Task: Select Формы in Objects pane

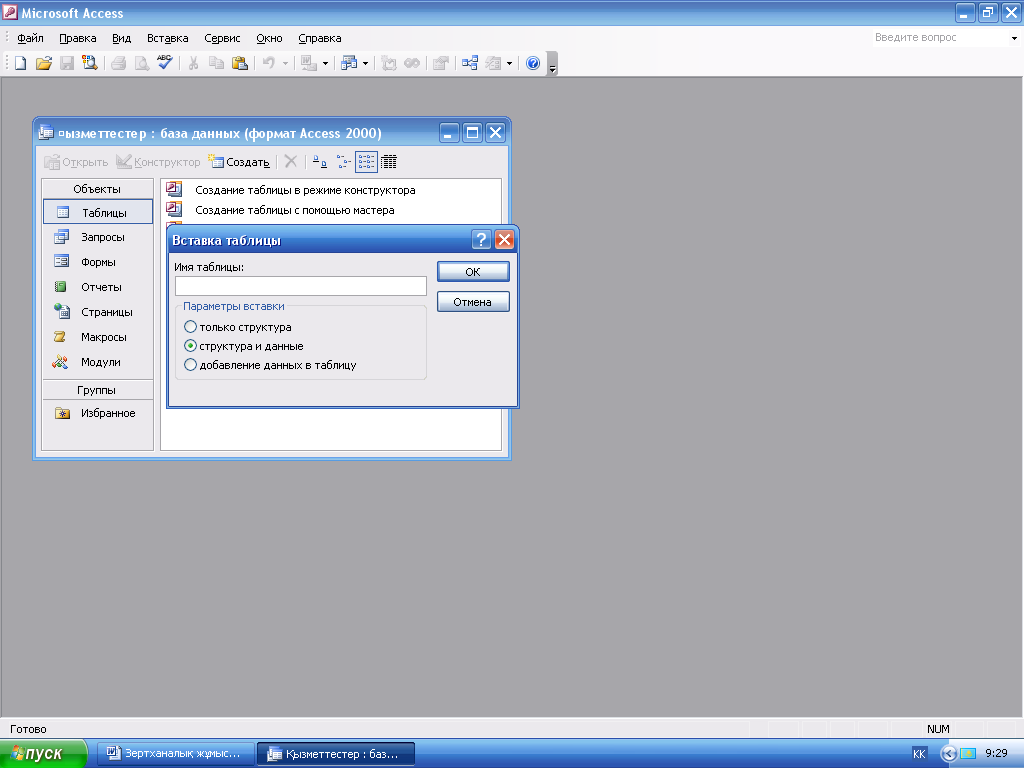Action: click(98, 262)
